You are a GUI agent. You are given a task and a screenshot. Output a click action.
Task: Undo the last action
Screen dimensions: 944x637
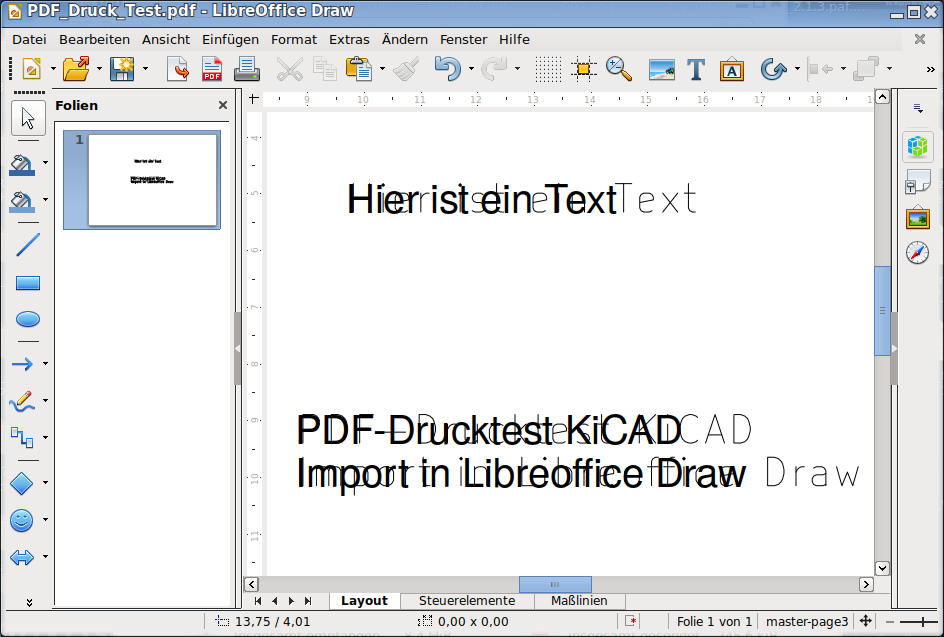448,69
